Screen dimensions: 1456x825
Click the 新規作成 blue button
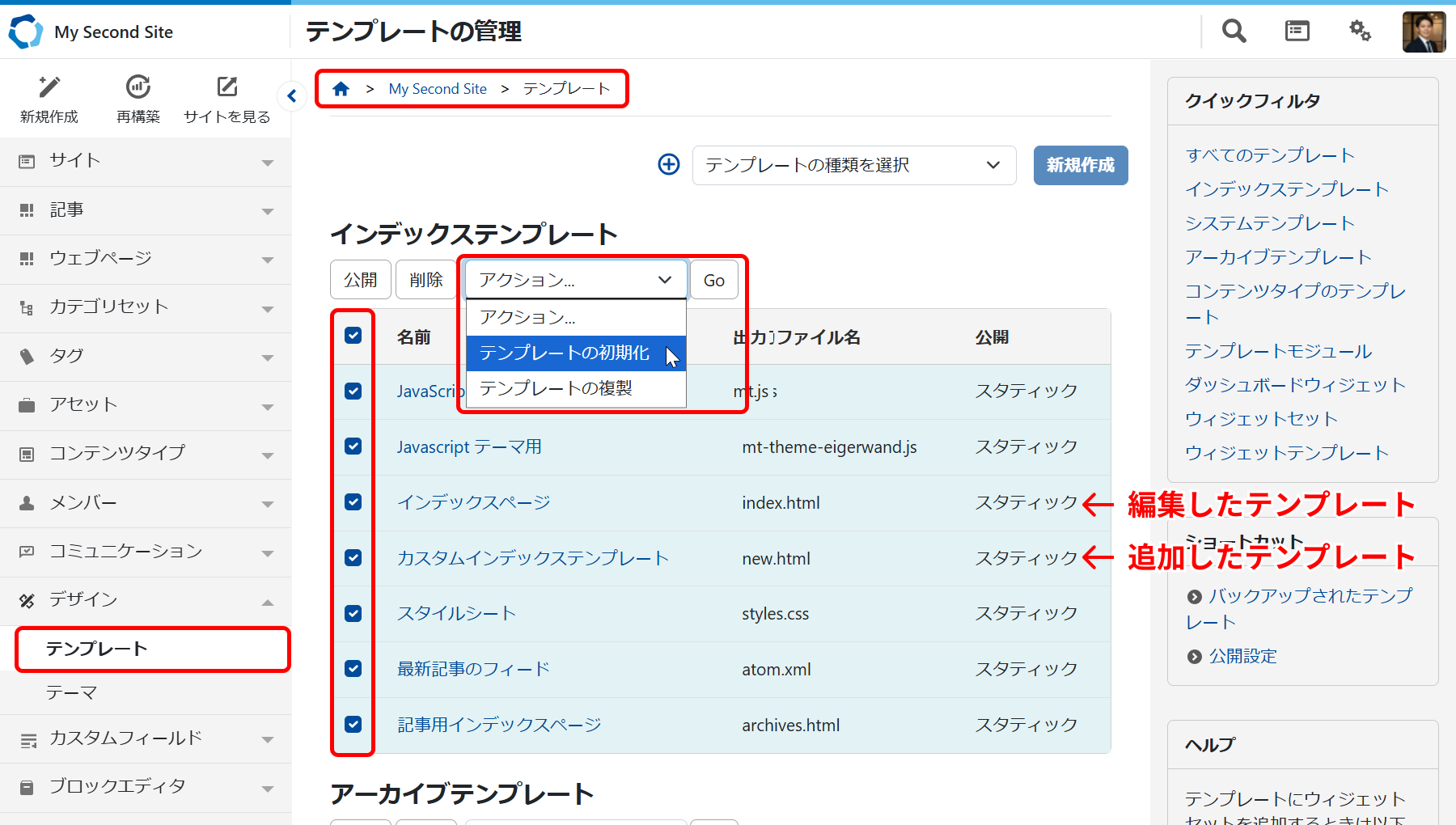pos(1080,166)
